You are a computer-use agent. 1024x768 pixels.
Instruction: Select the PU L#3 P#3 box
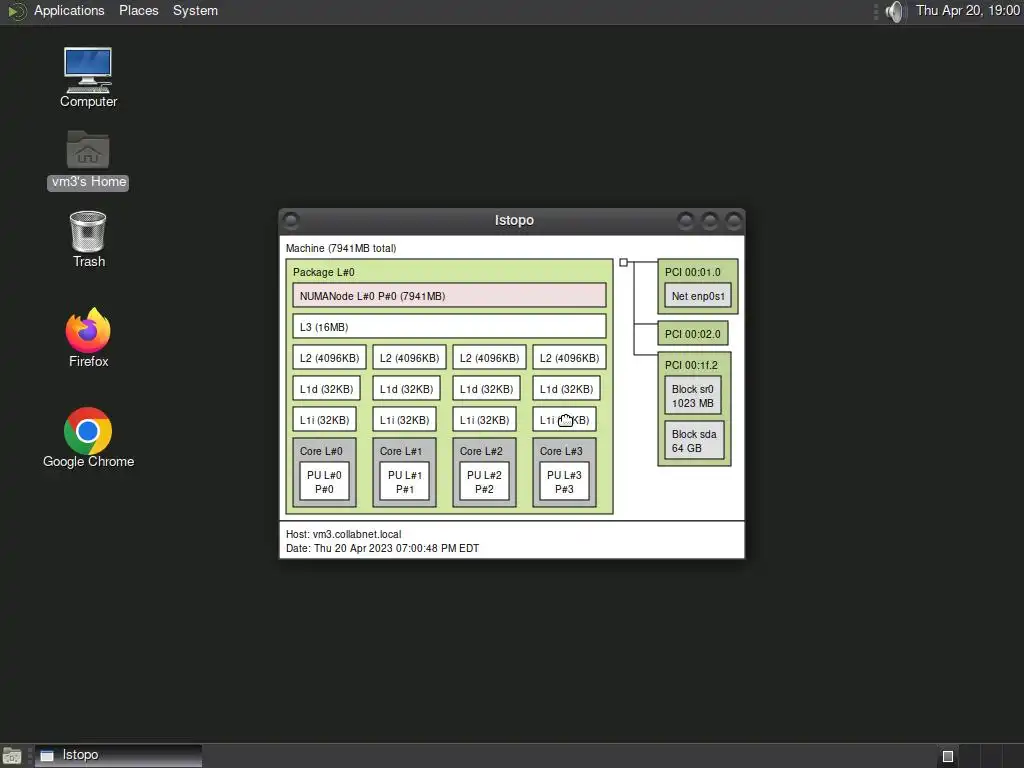click(x=564, y=482)
